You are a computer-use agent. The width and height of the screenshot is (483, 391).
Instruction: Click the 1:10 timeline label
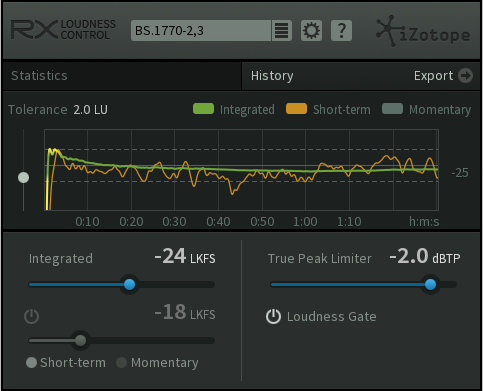coord(349,222)
